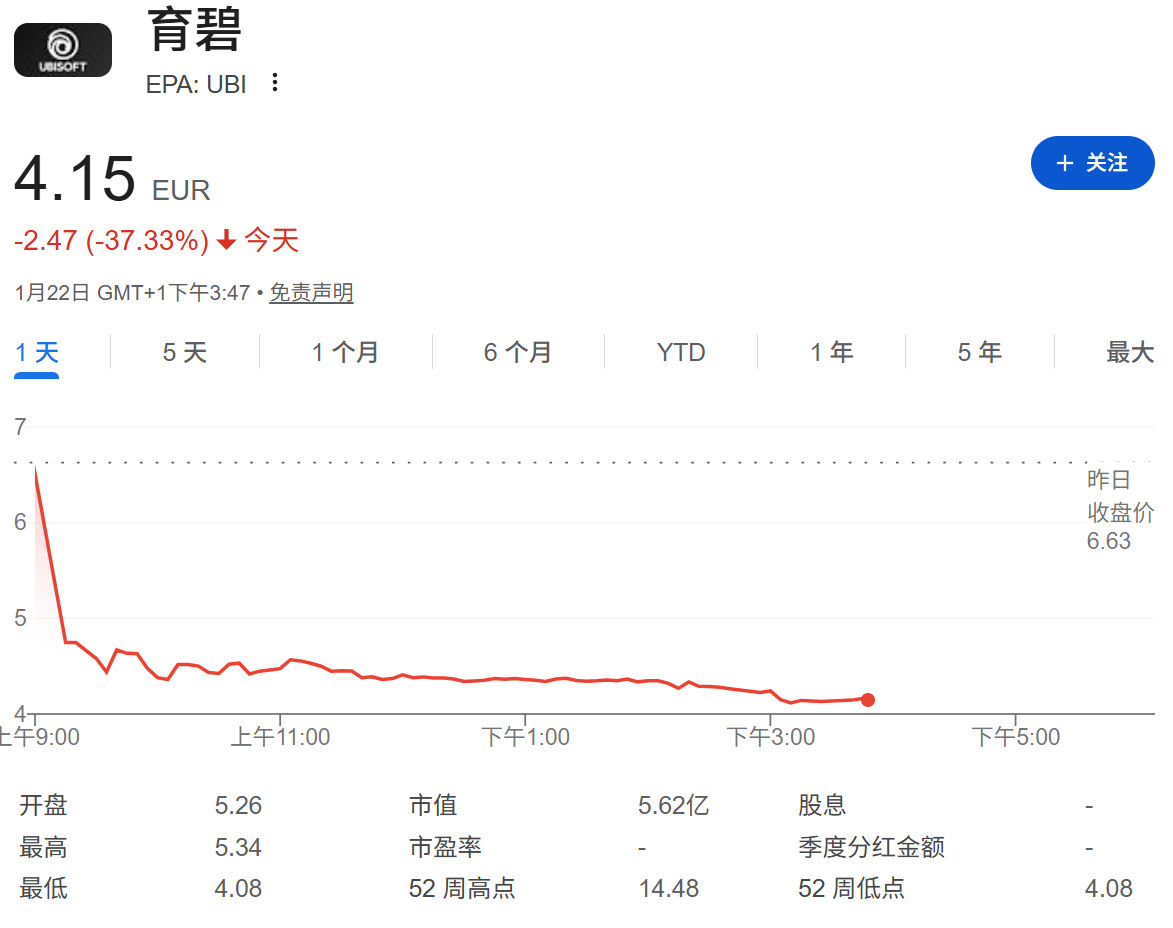Switch to the 最大 range tab

1130,352
